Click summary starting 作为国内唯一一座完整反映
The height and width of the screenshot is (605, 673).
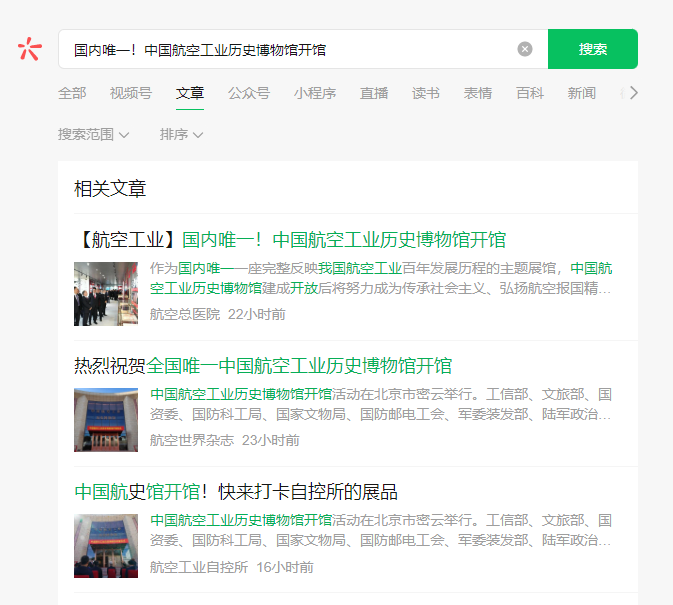point(381,278)
